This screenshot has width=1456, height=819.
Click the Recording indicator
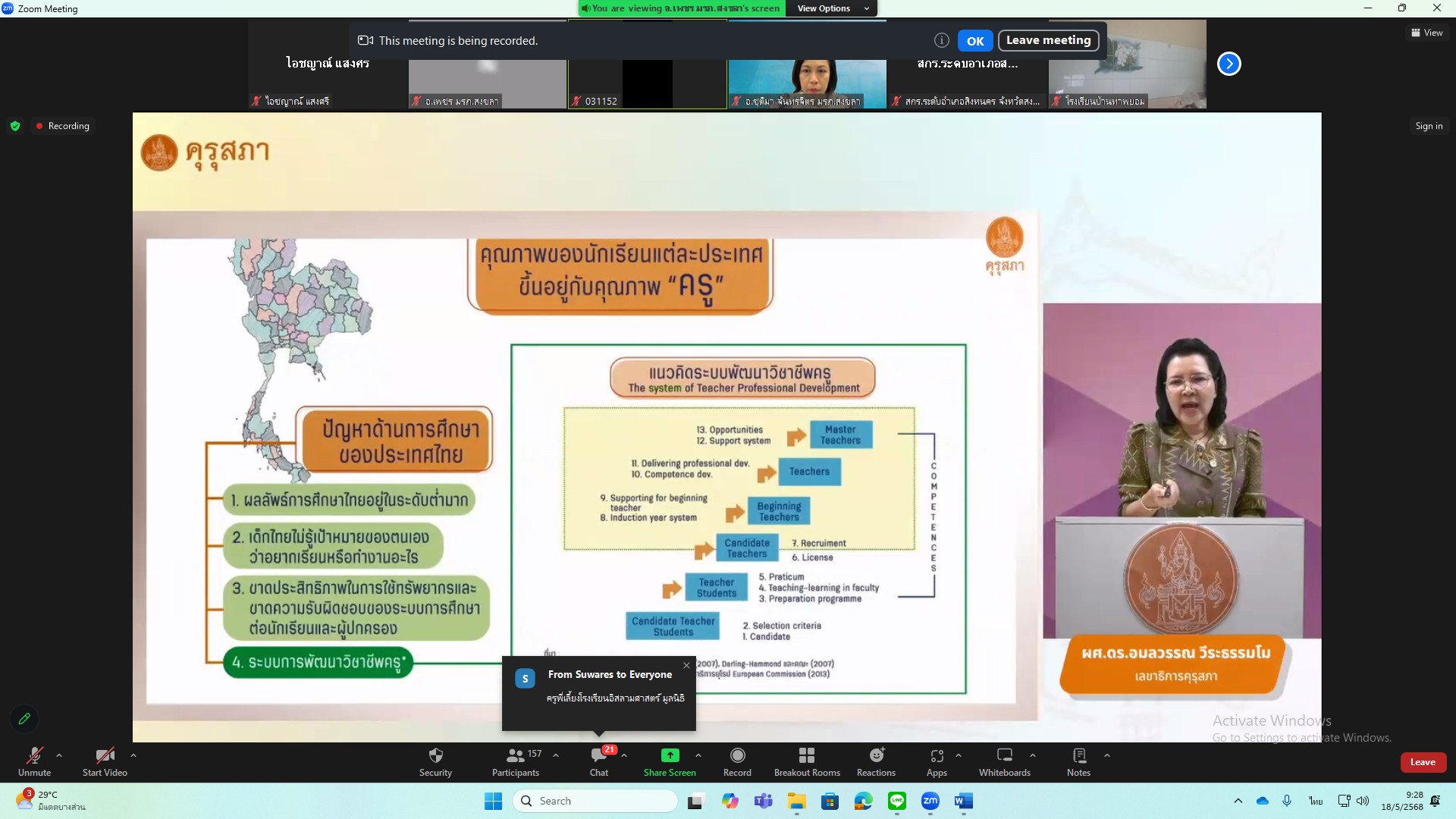pos(62,126)
